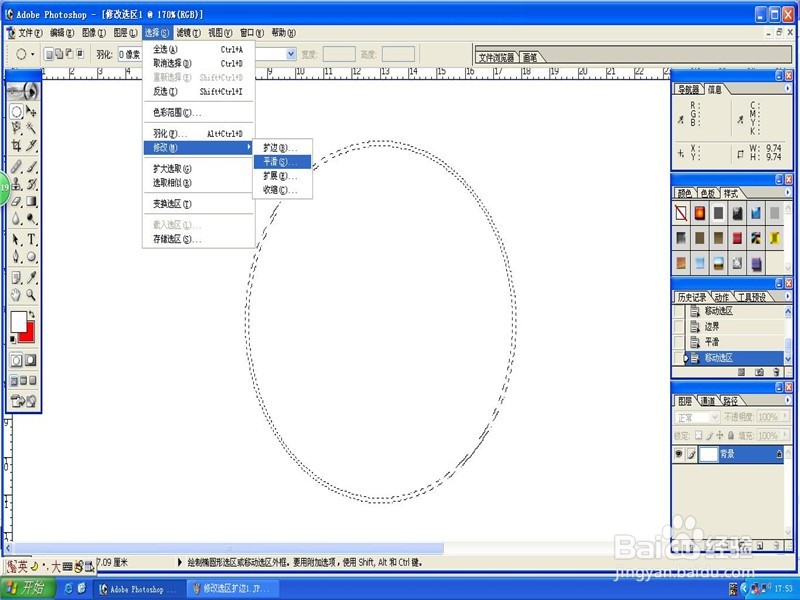Open the 不透明度 opacity dropdown

click(787, 417)
